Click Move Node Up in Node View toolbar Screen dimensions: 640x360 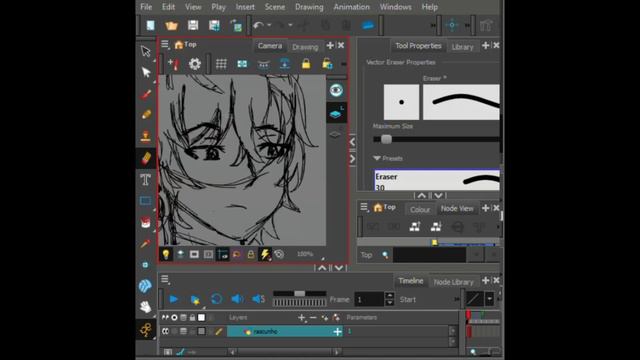(x=415, y=227)
